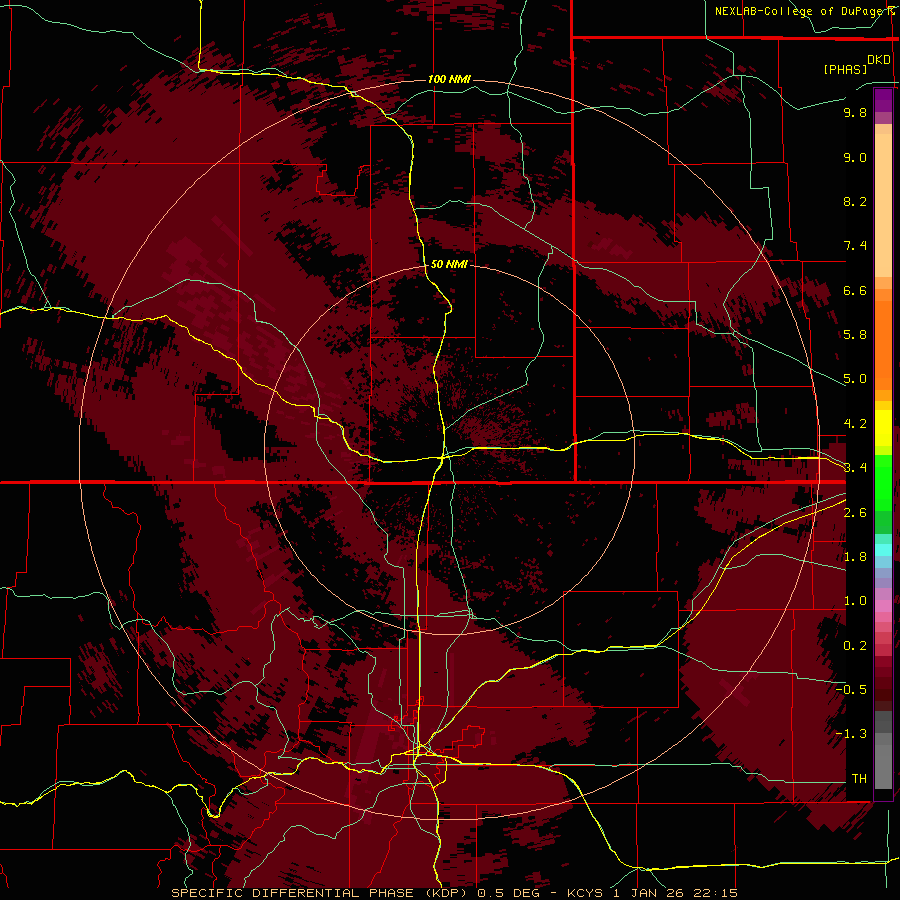Click the 1.0 scale value
The image size is (900, 900).
pyautogui.click(x=855, y=601)
